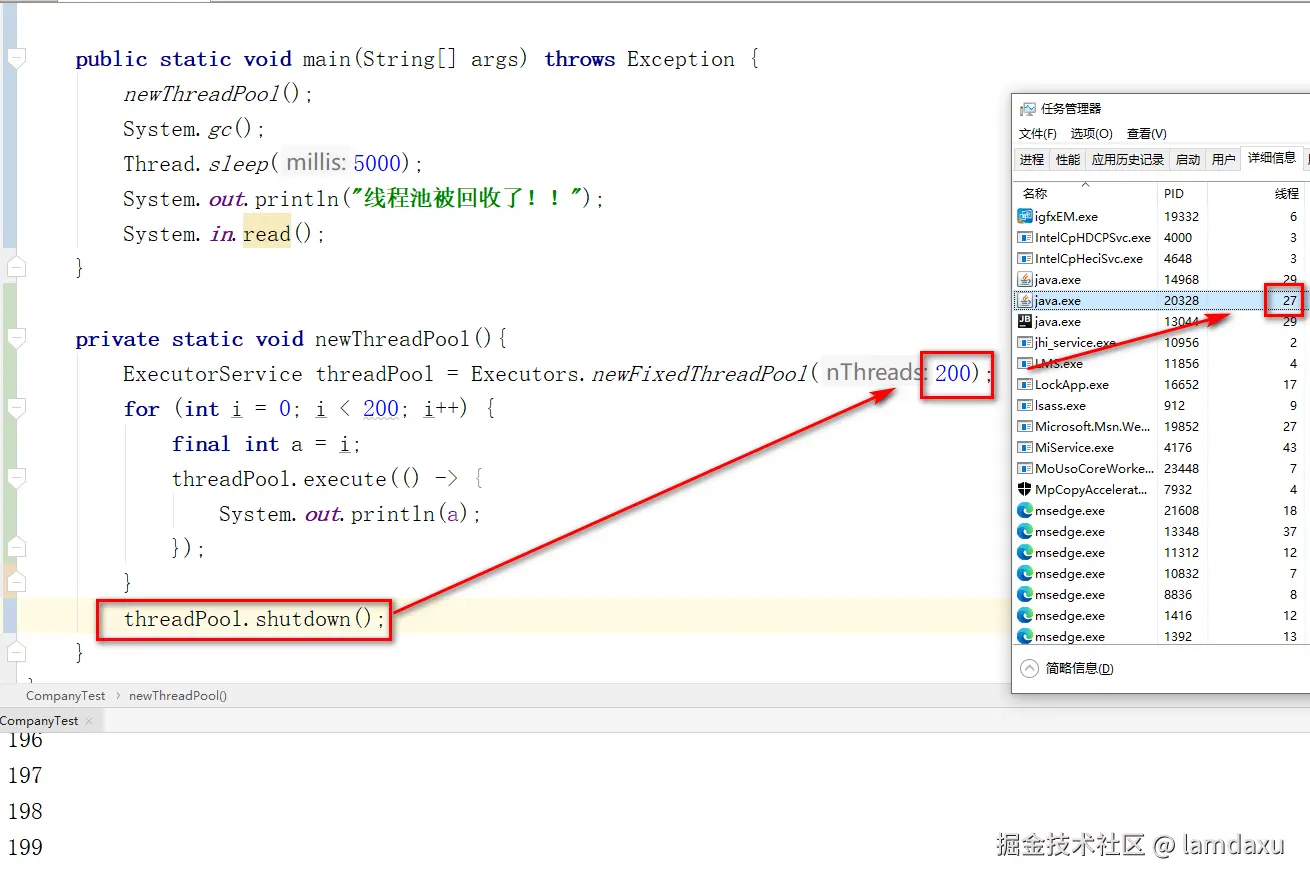This screenshot has width=1310, height=883.
Task: Click the Java icon of PID 20328 row
Action: pos(1025,300)
